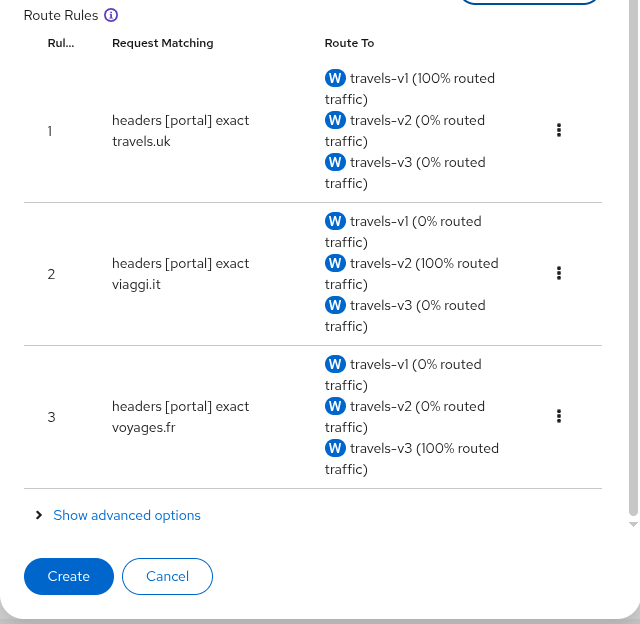The height and width of the screenshot is (624, 640).
Task: Open kebab menu for rule 3
Action: (x=559, y=416)
